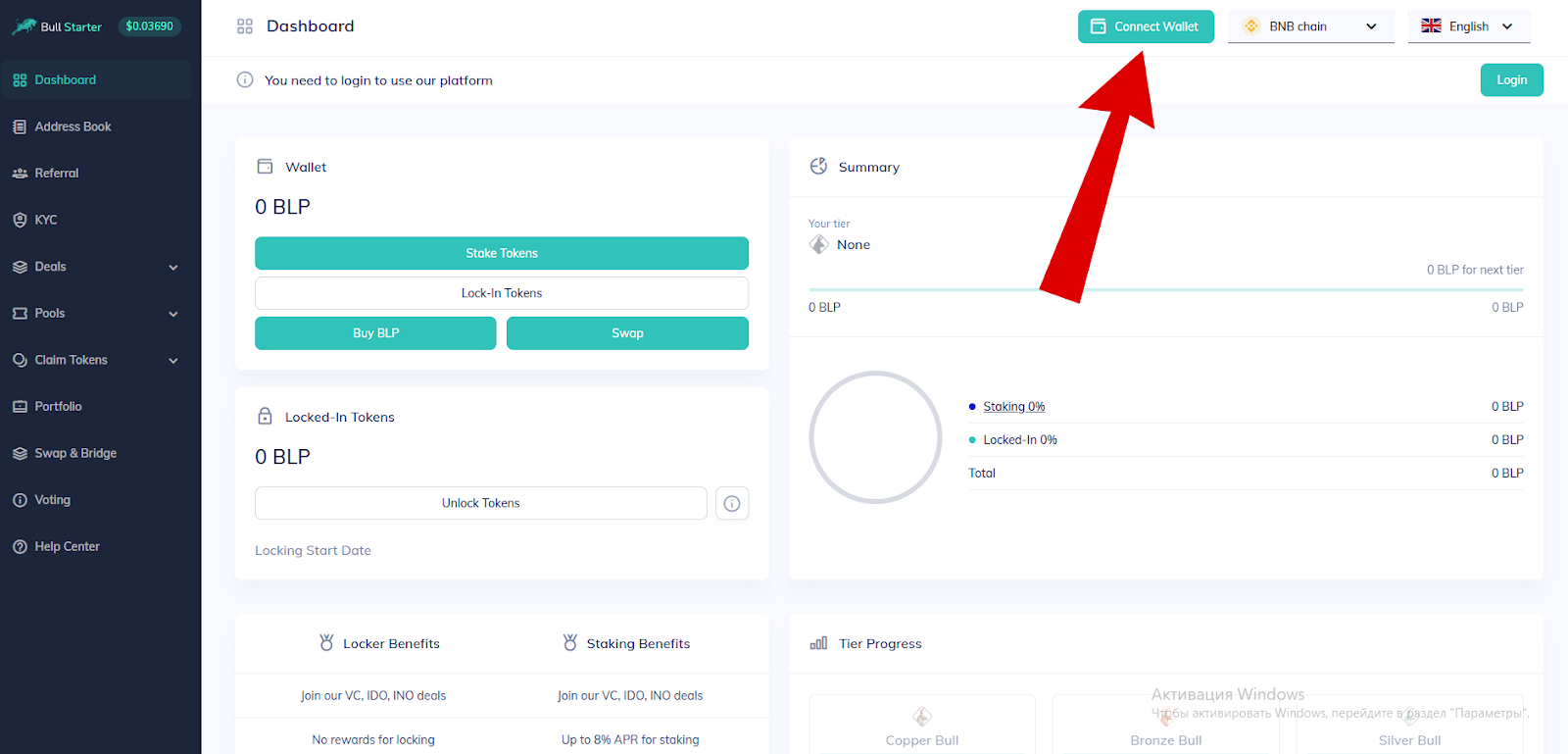Click the Address Book sidebar icon
The width and height of the screenshot is (1568, 754).
pos(20,126)
